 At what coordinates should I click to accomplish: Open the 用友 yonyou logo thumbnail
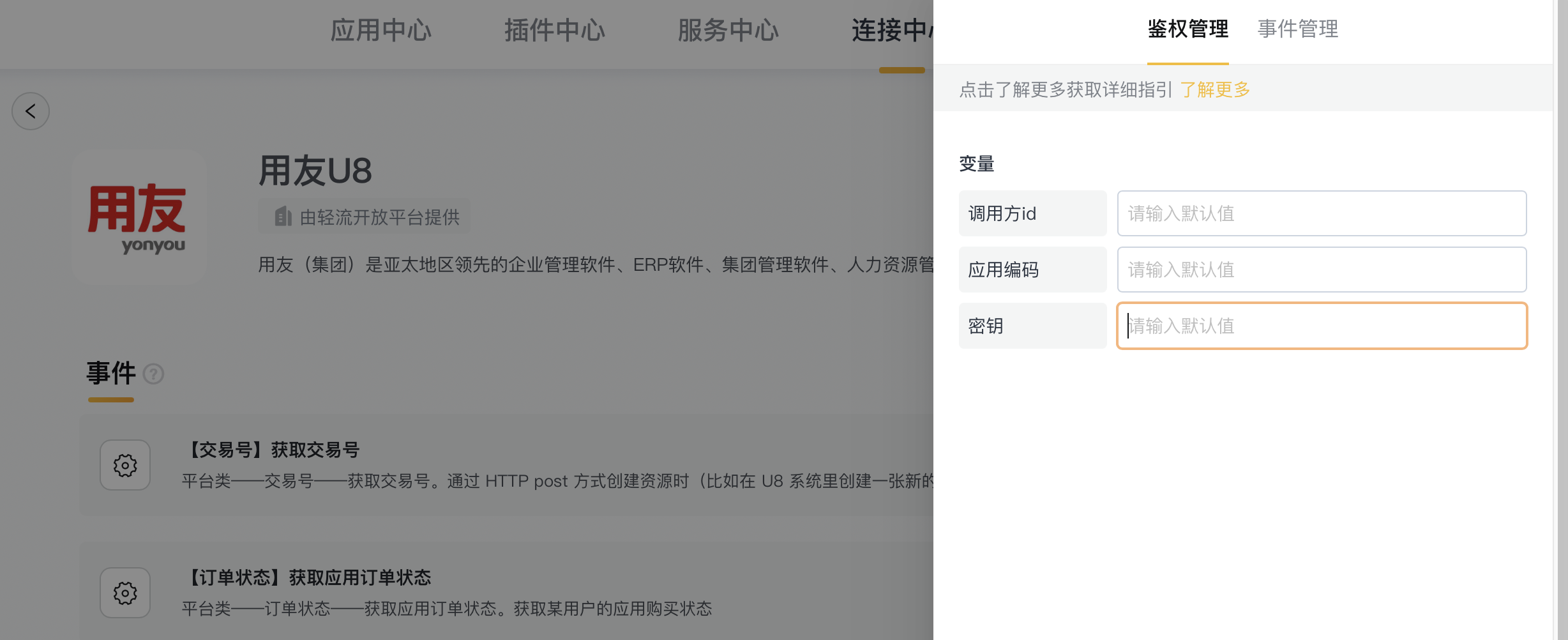point(139,217)
